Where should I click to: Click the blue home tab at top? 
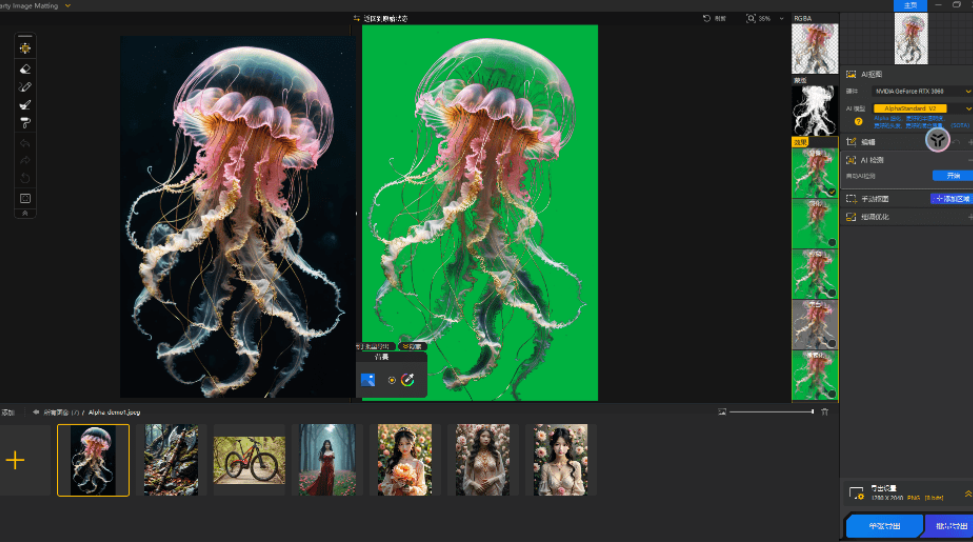pos(910,6)
